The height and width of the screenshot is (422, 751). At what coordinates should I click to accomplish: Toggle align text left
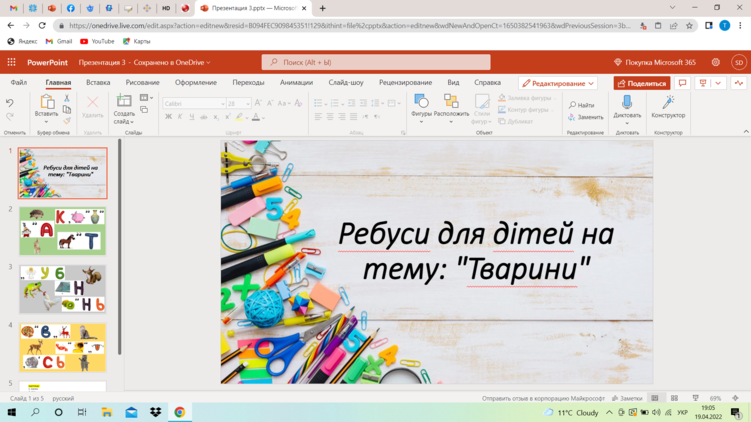tap(318, 116)
